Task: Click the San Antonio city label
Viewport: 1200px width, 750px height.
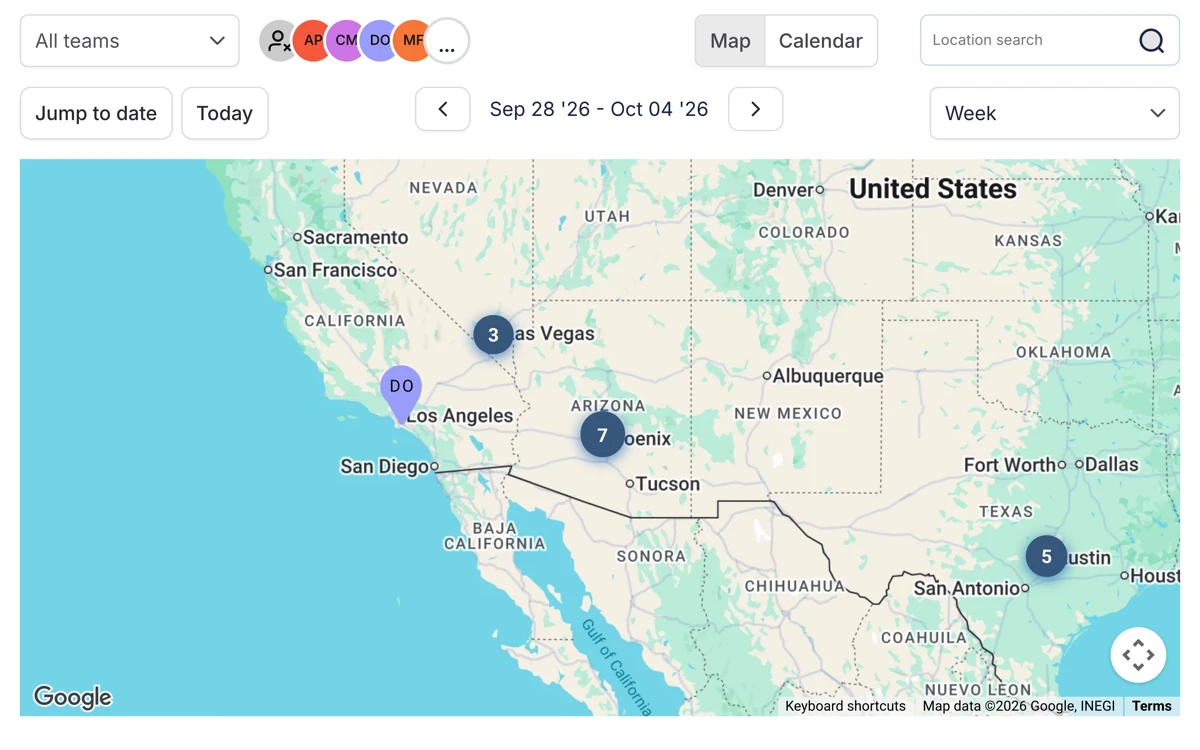Action: click(966, 588)
